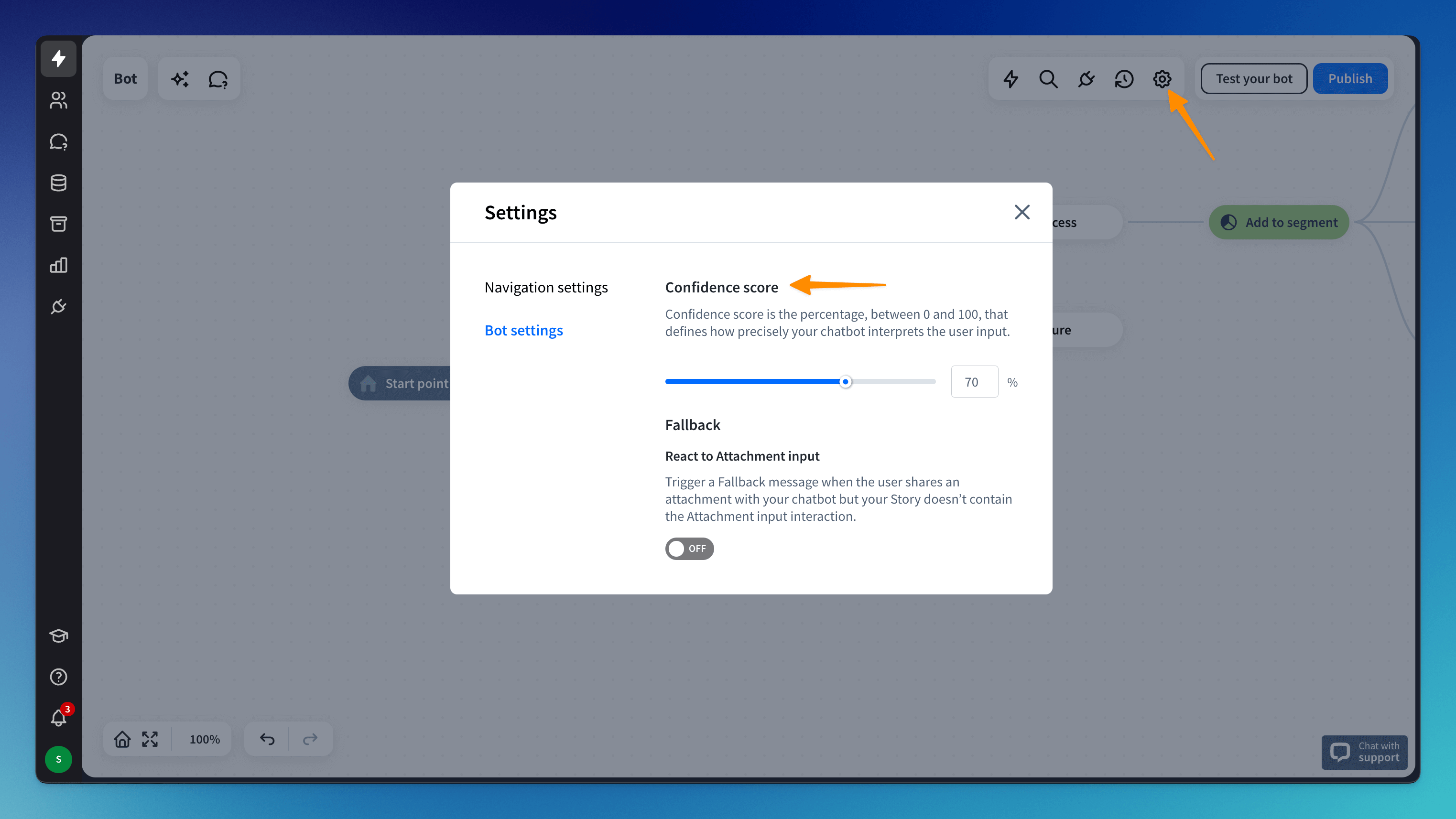
Task: Select Navigation settings tab
Action: point(546,288)
